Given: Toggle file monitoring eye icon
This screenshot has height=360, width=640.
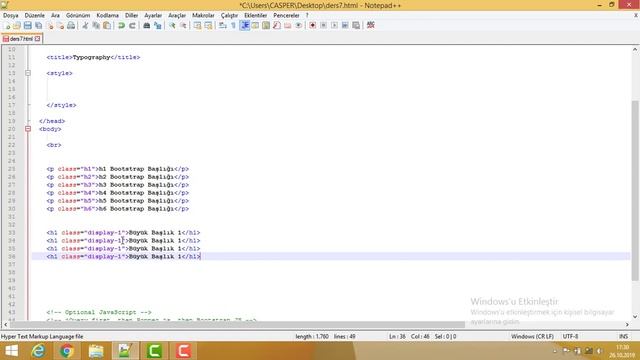Looking at the screenshot, I should [x=299, y=26].
